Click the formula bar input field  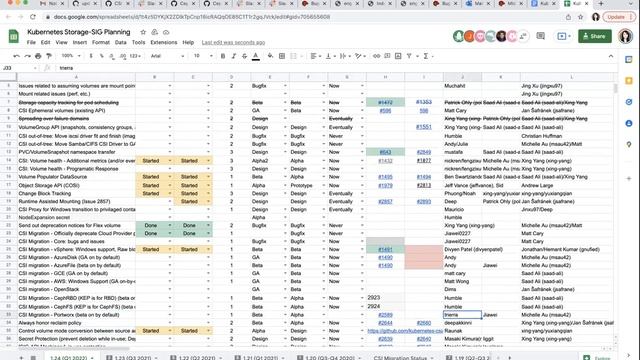335,68
